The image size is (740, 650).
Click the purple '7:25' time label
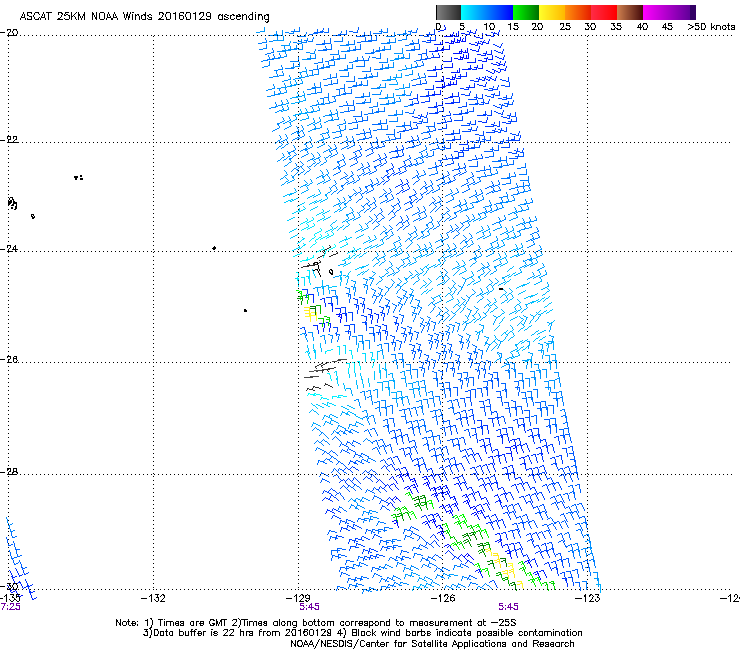[10, 607]
